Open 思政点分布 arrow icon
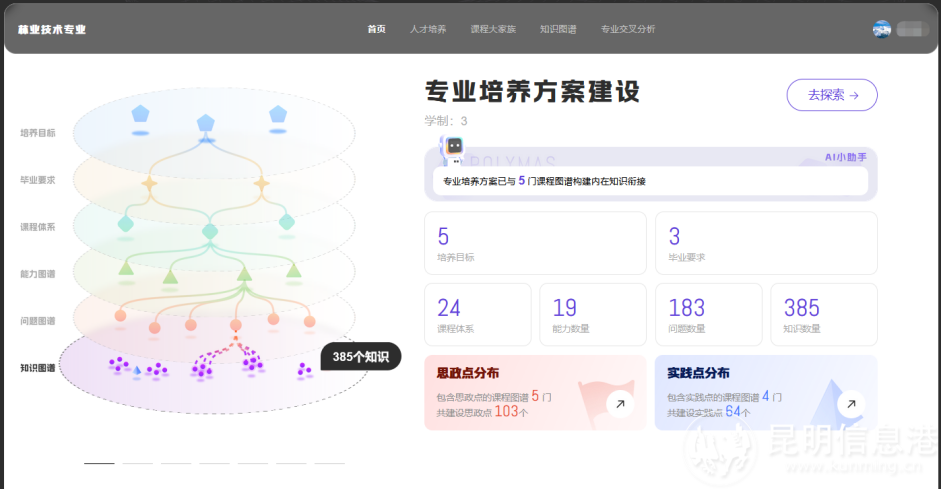The height and width of the screenshot is (489, 941). click(620, 404)
